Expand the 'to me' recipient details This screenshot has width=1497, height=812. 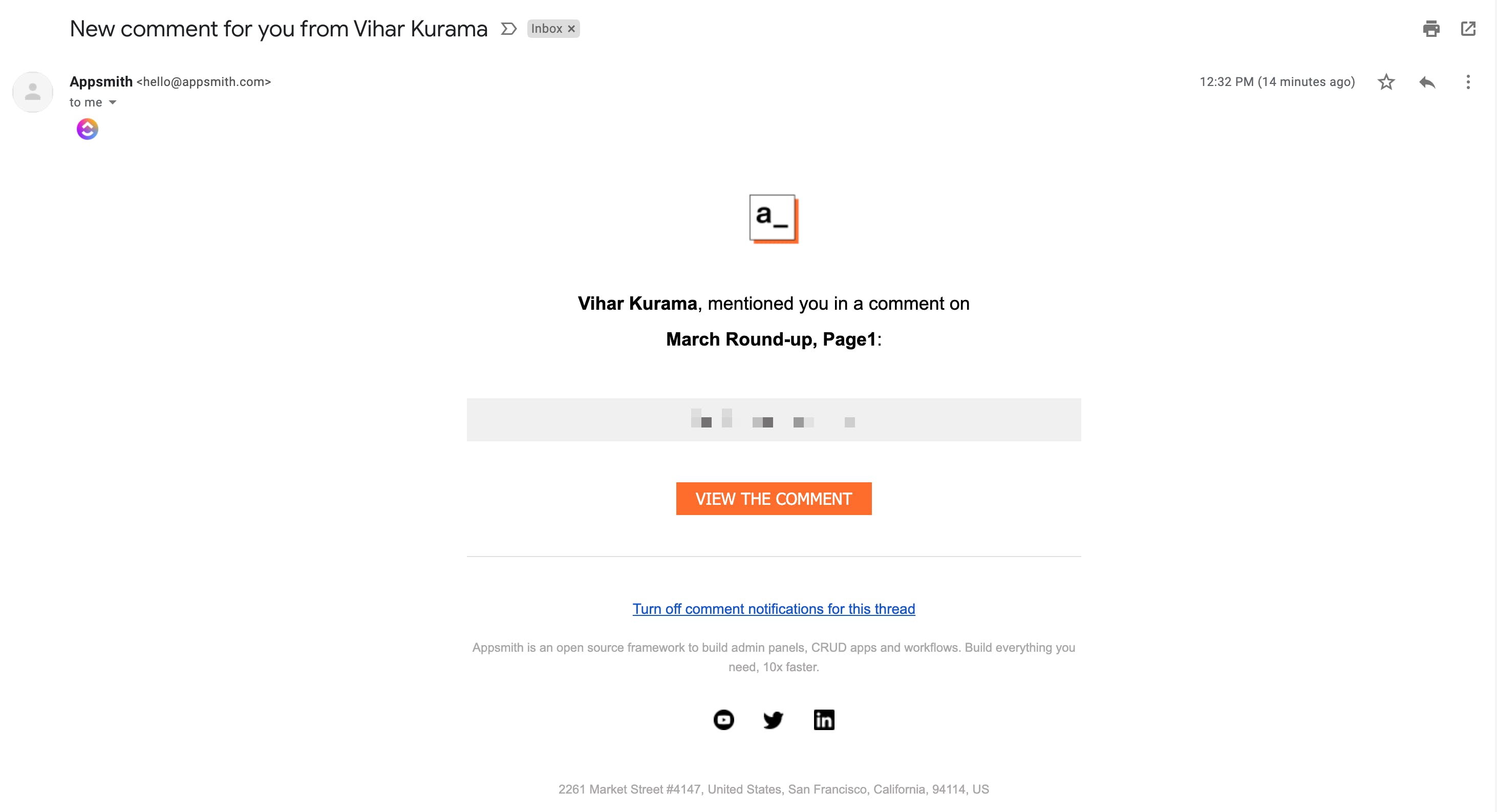(113, 102)
